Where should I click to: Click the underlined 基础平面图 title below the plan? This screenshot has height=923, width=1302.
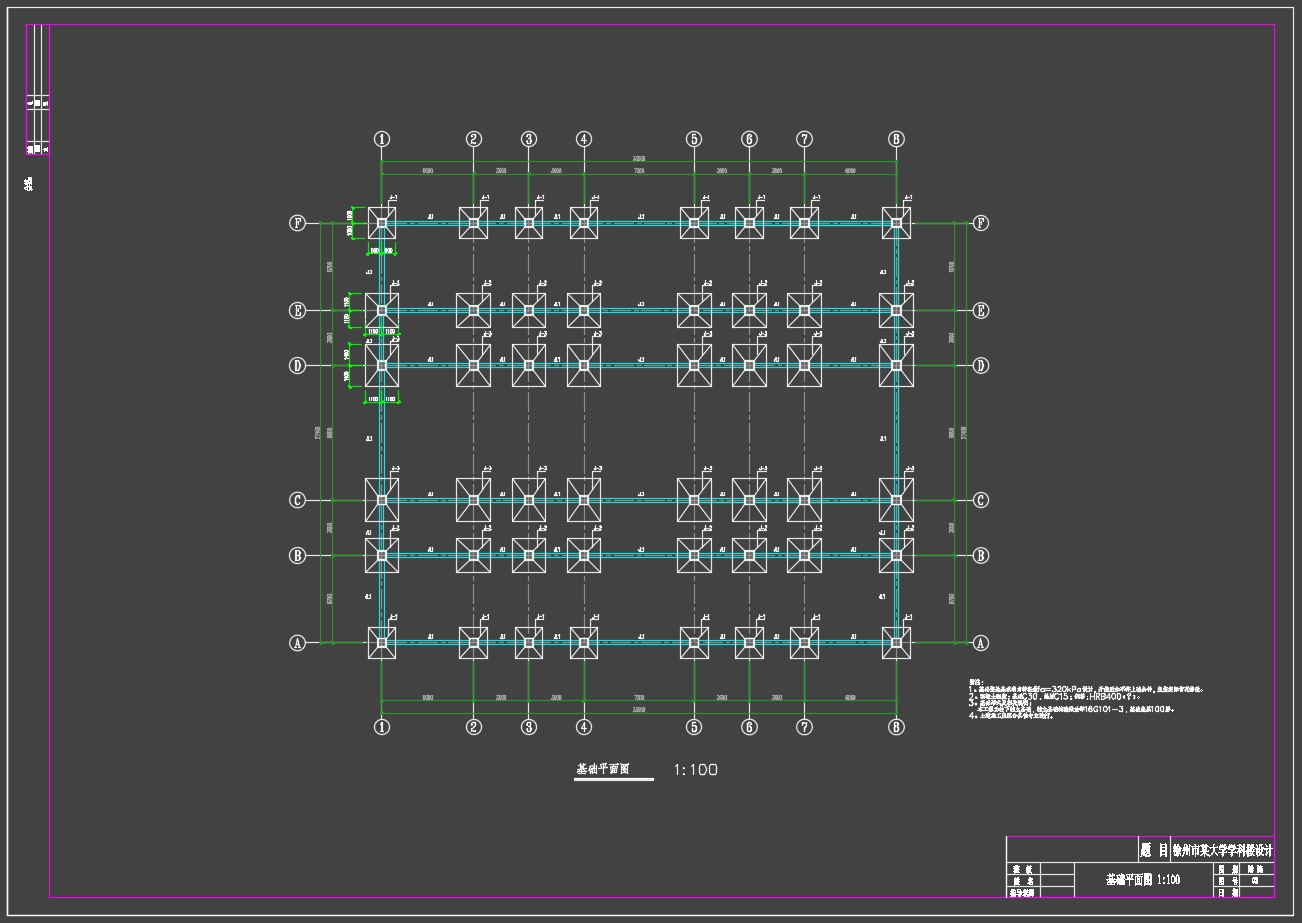pos(602,769)
